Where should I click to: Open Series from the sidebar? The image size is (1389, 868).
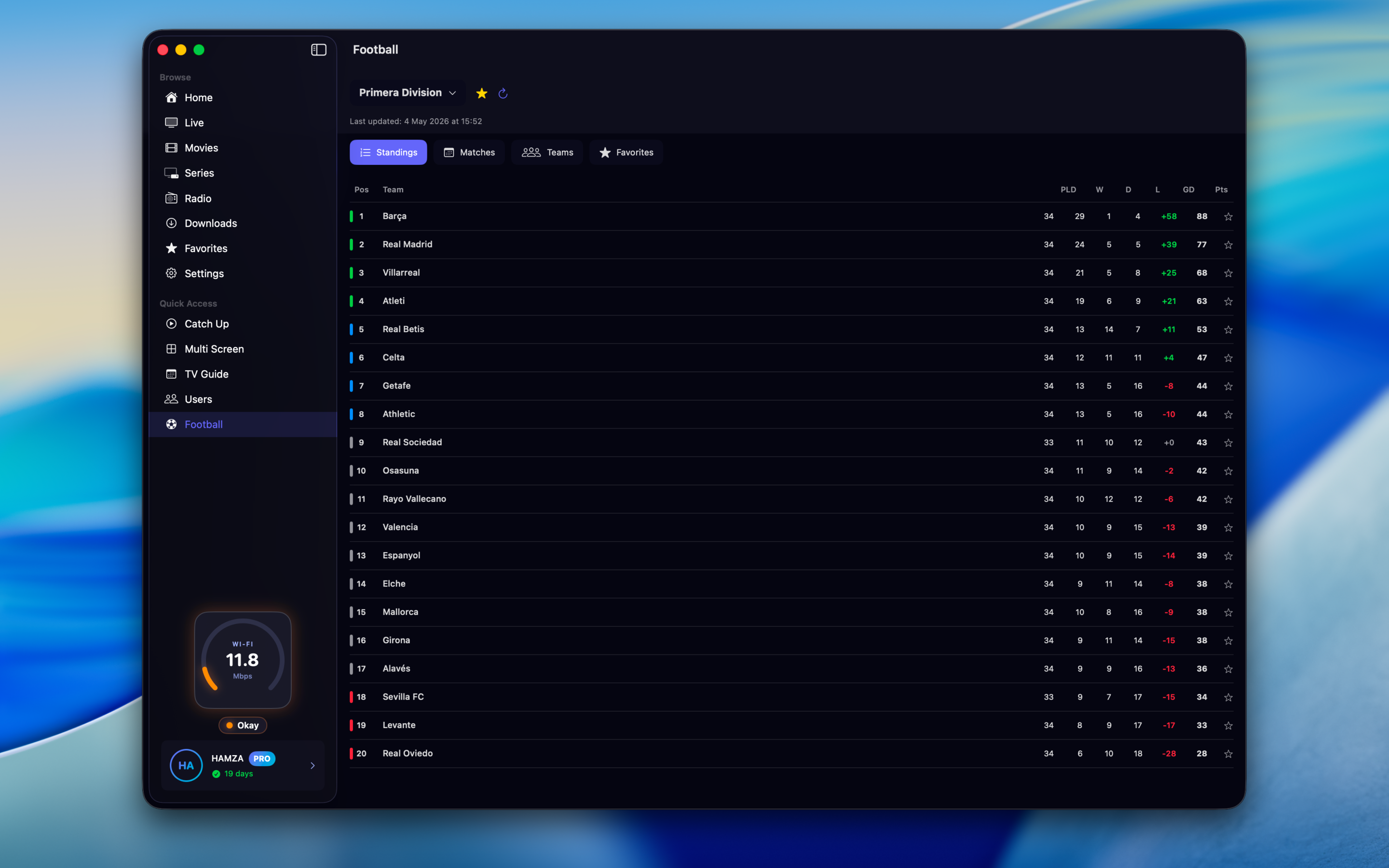click(243, 173)
